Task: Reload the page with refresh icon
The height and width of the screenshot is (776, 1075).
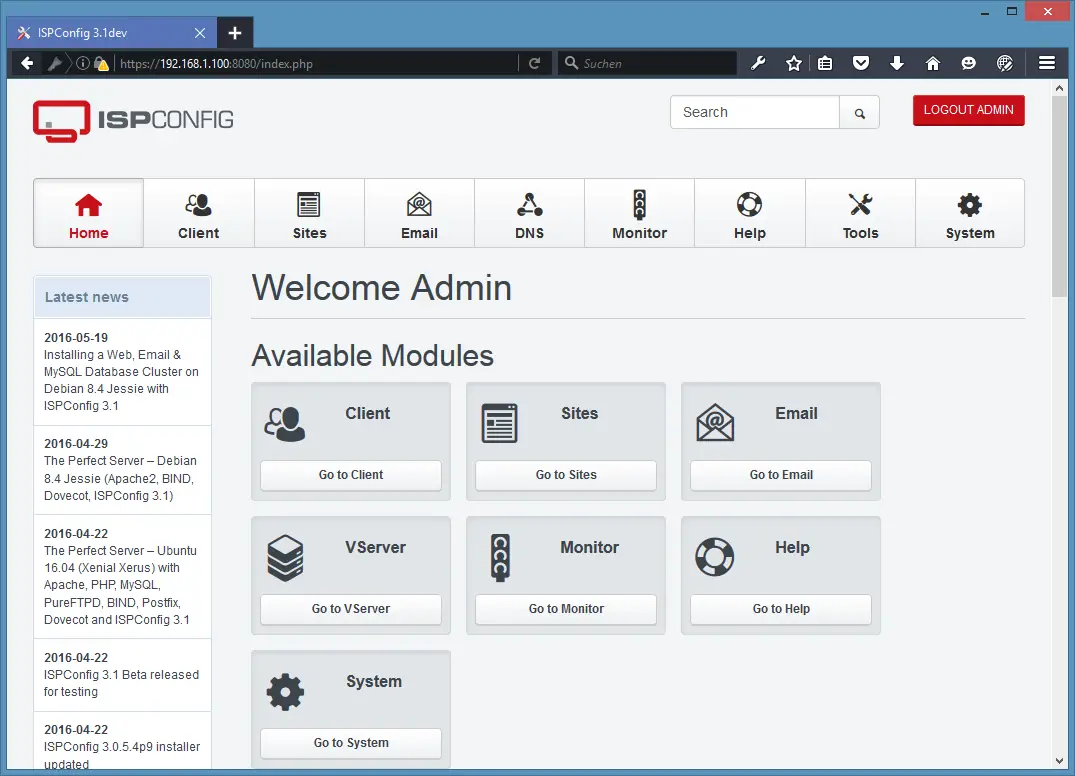Action: 535,64
